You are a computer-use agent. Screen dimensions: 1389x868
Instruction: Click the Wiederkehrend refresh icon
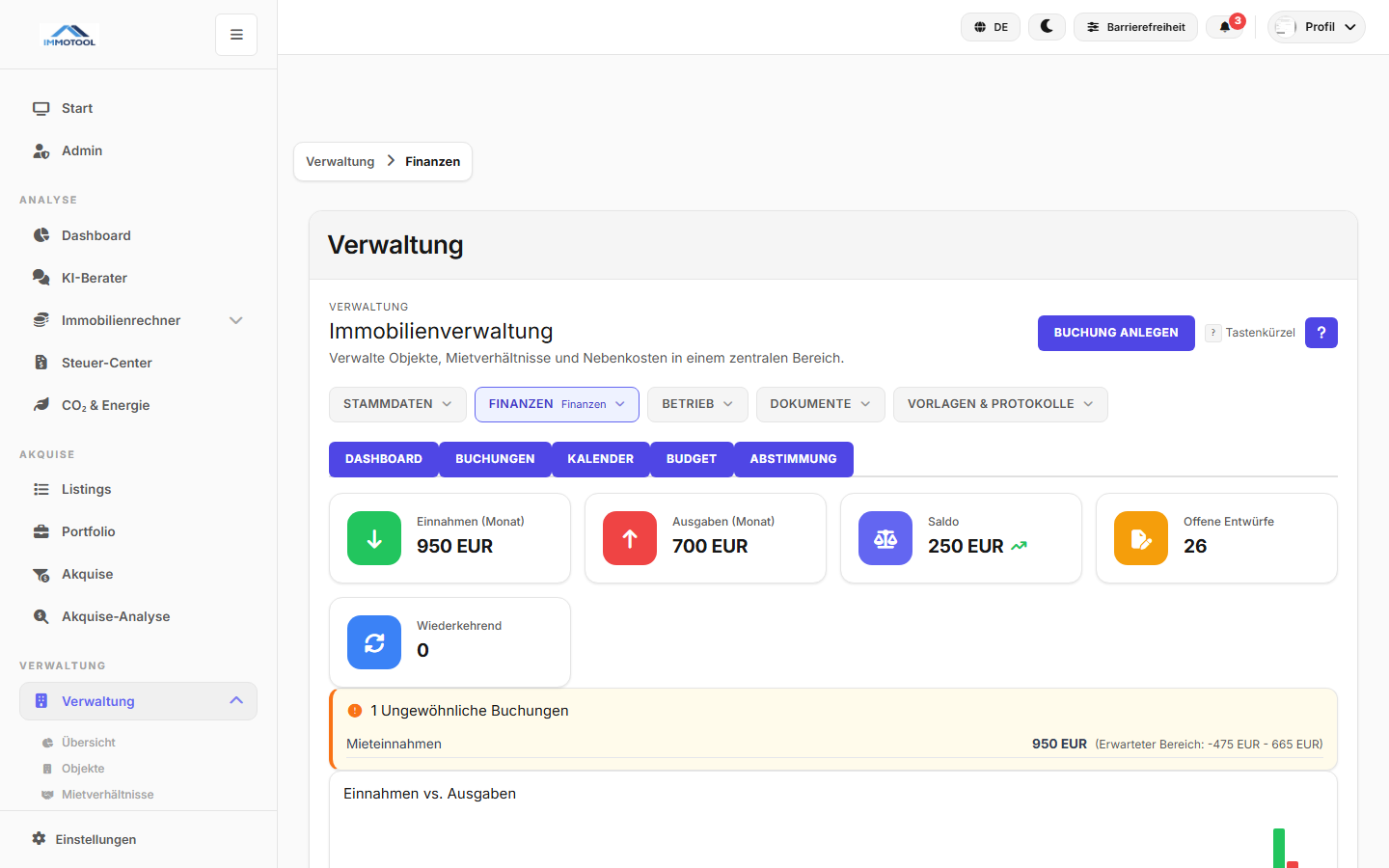[373, 642]
